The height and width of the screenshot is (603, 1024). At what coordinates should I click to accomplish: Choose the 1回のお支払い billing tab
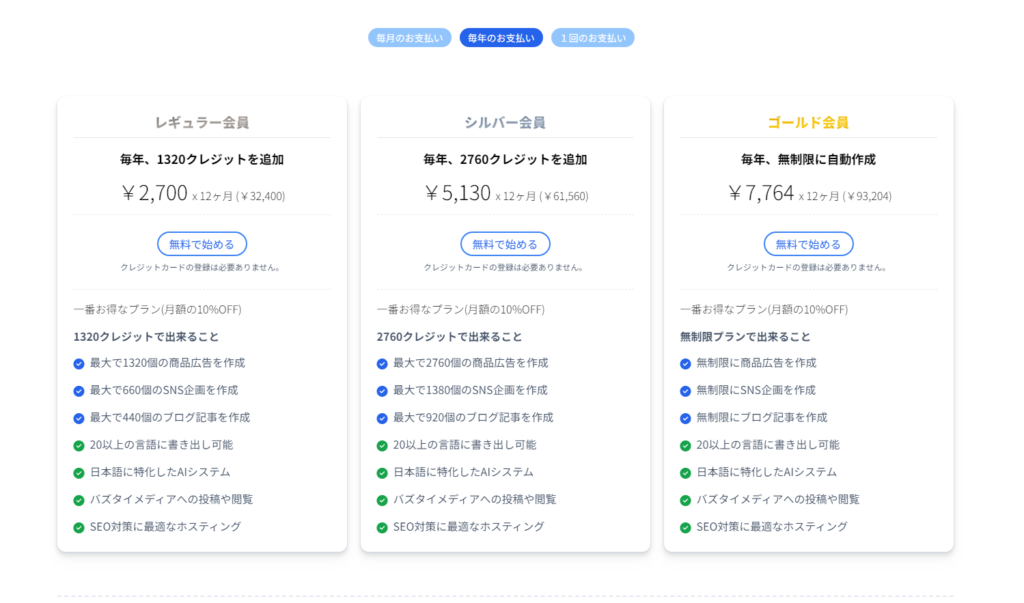tap(593, 38)
